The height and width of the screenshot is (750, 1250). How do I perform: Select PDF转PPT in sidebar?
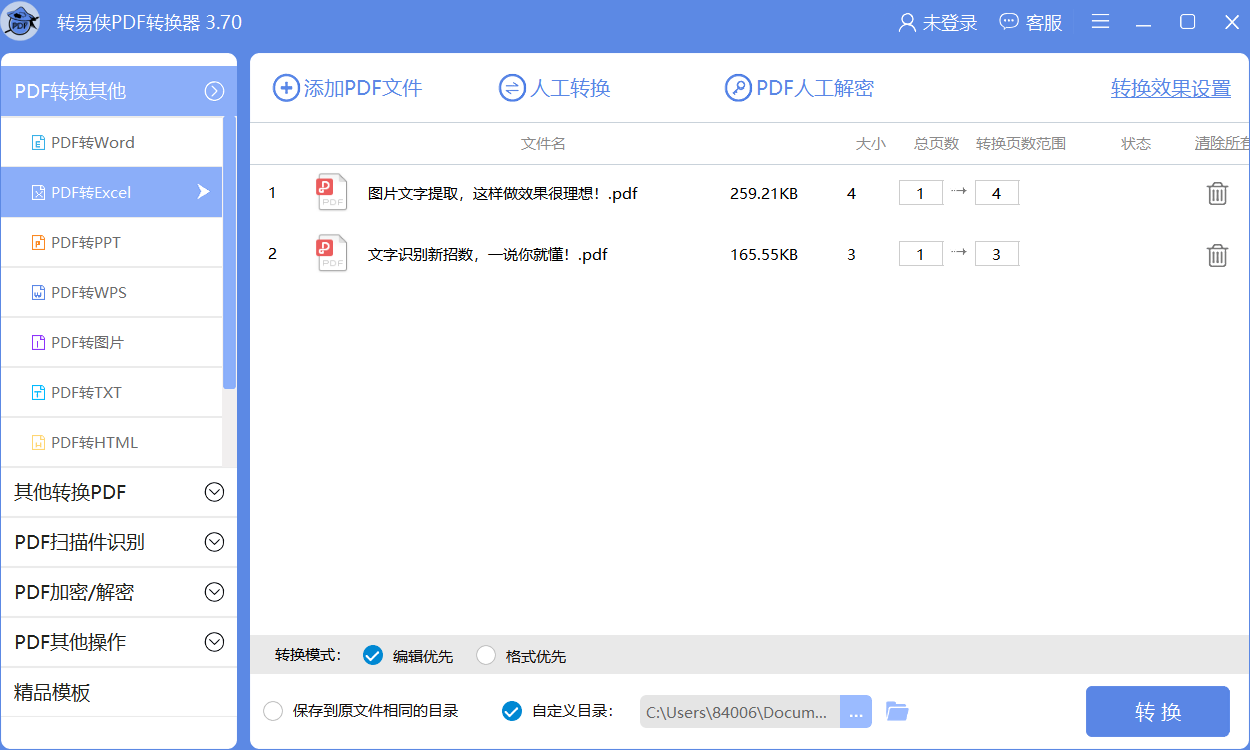coord(111,242)
